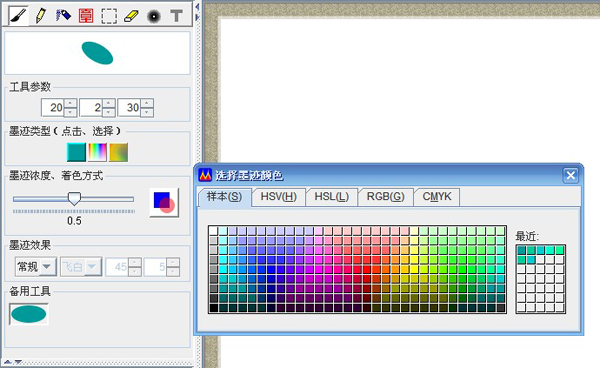Select the red seal stamp tool
The width and height of the screenshot is (600, 368).
point(86,16)
